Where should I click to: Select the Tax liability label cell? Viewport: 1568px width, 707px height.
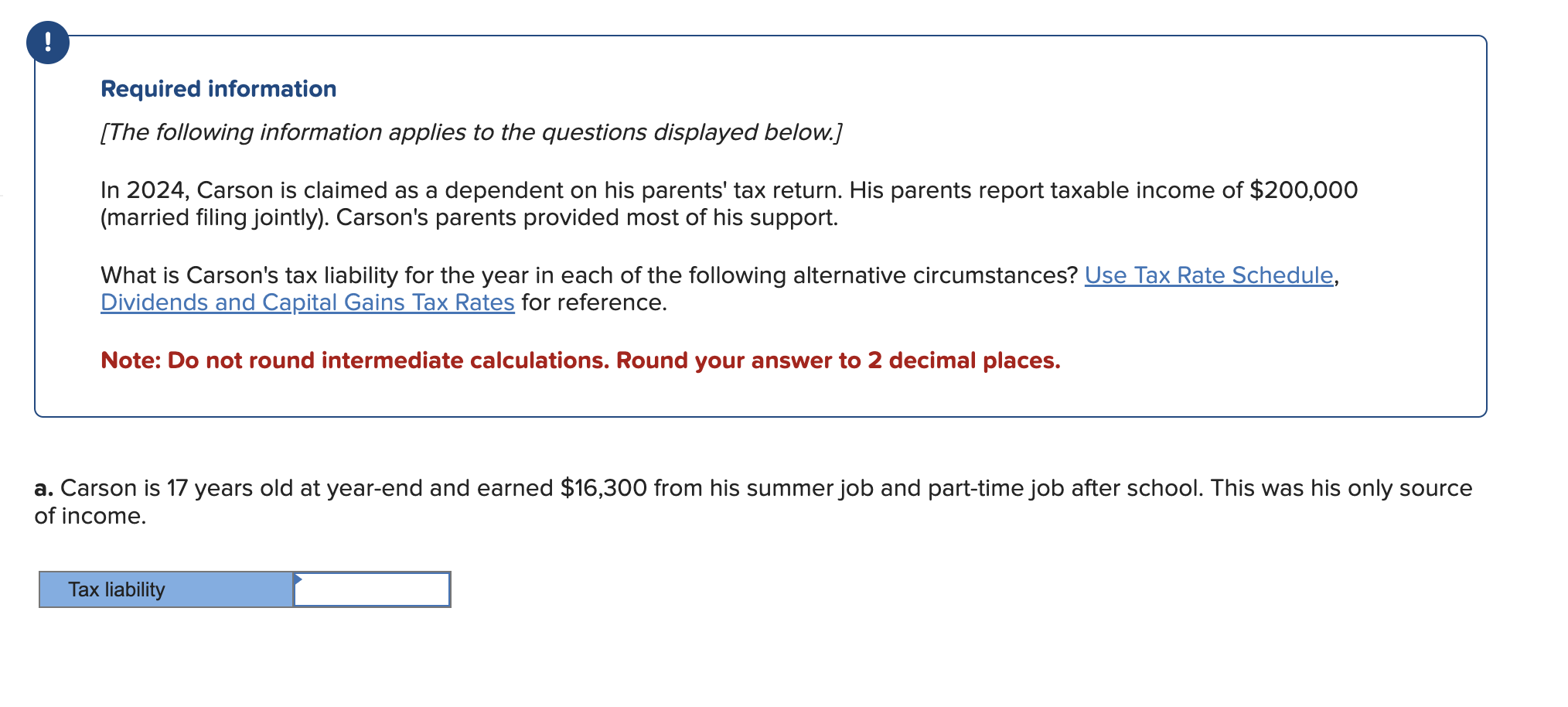[165, 590]
